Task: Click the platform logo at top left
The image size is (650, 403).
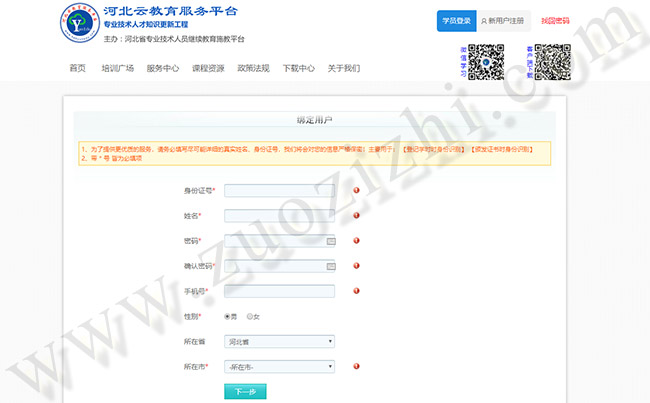Action: (x=79, y=24)
